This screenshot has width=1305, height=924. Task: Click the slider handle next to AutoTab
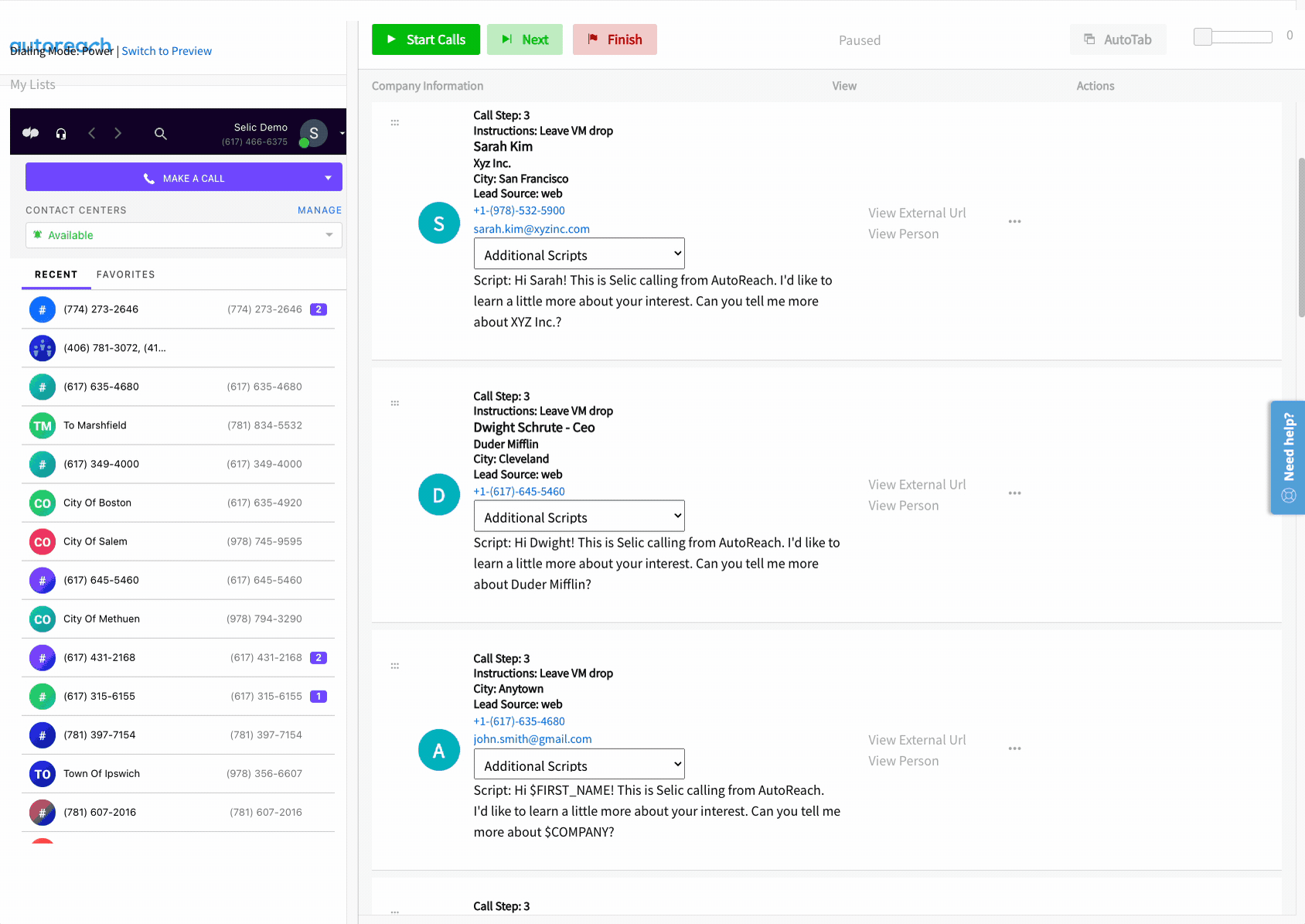pos(1203,36)
